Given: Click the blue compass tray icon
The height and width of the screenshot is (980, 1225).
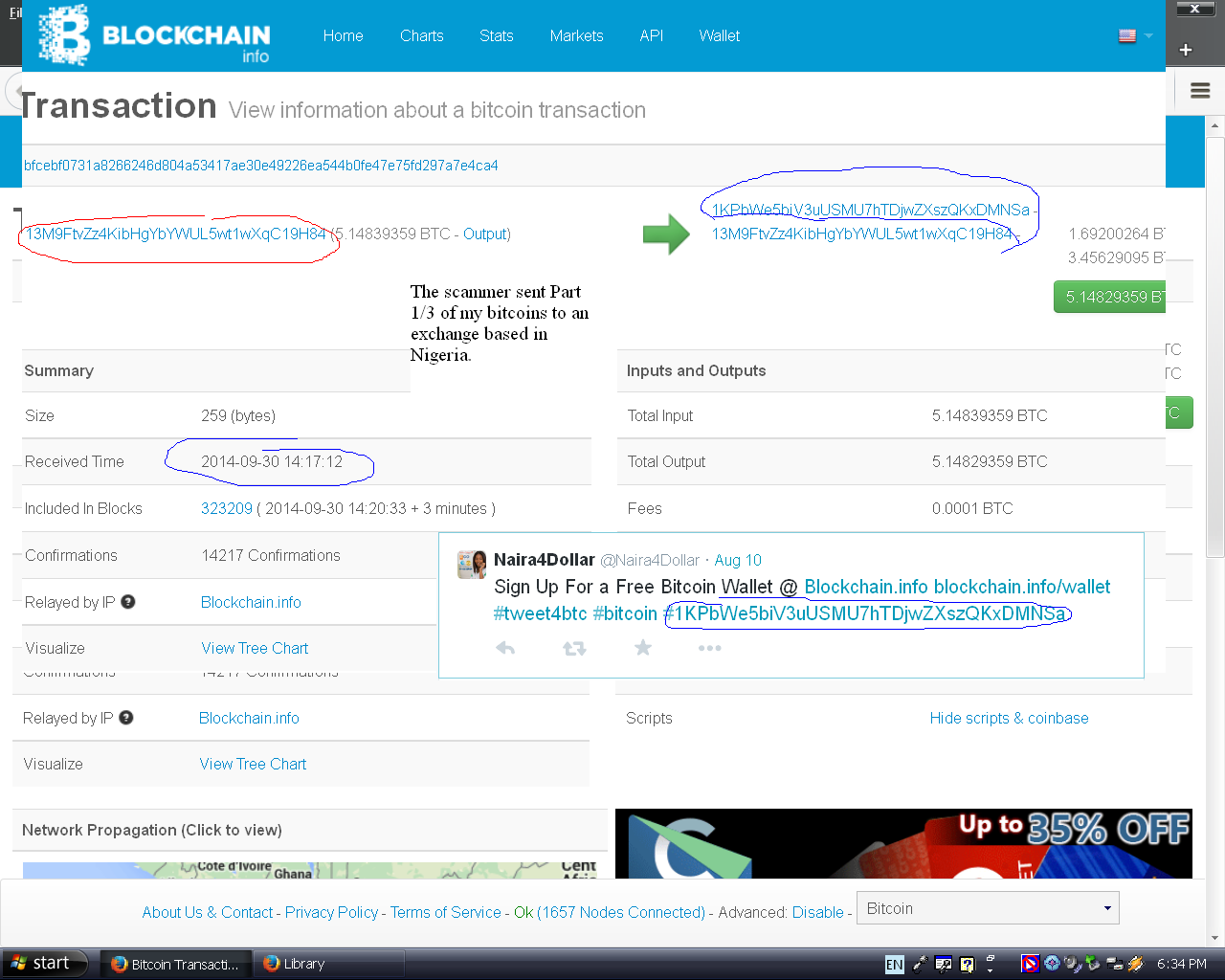Looking at the screenshot, I should pos(1052,964).
